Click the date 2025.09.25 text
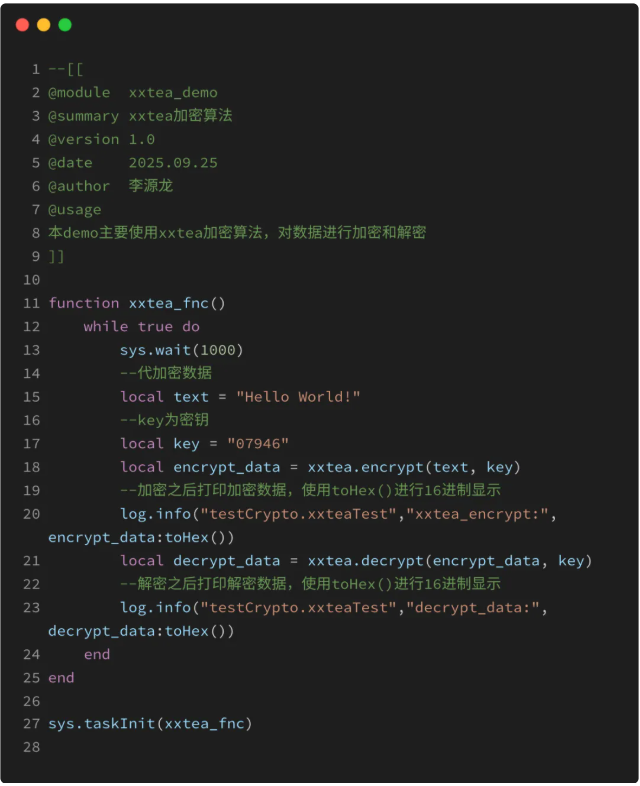The height and width of the screenshot is (786, 640). (173, 163)
